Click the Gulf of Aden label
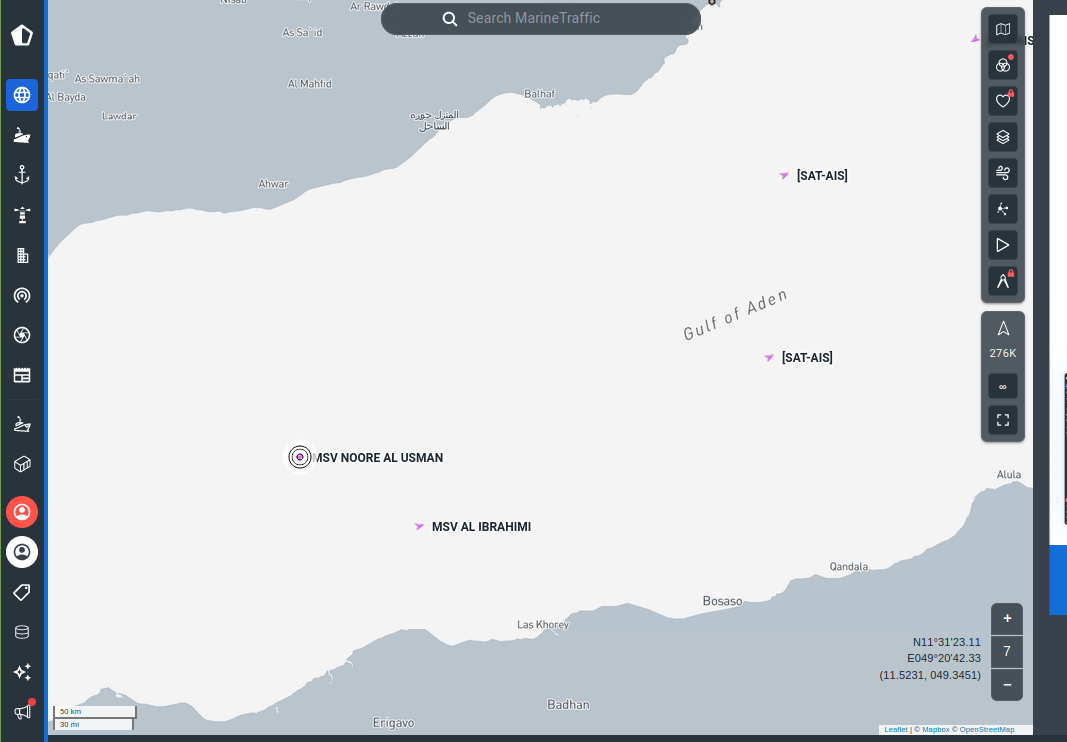 tap(736, 314)
